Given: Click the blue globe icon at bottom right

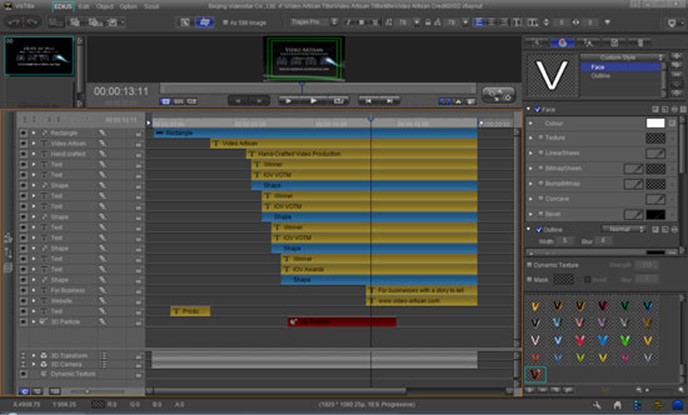Looking at the screenshot, I should point(678,405).
